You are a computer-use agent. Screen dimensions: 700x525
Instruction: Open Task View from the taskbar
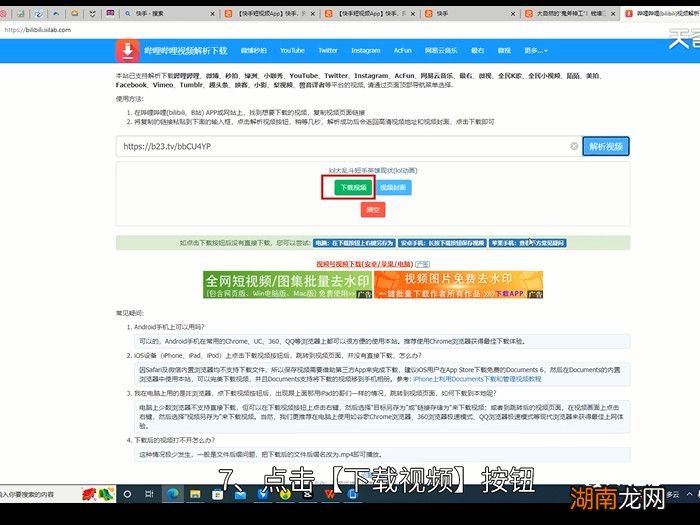click(x=150, y=494)
